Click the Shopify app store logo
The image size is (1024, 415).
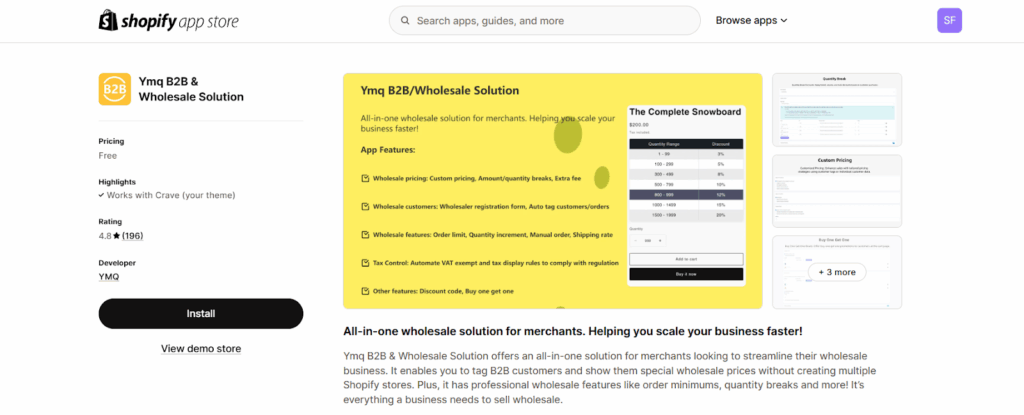click(x=168, y=21)
